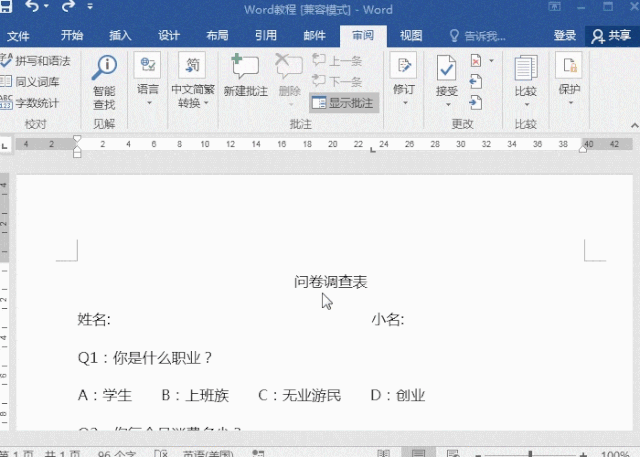Click the word count in status bar

tap(117, 453)
